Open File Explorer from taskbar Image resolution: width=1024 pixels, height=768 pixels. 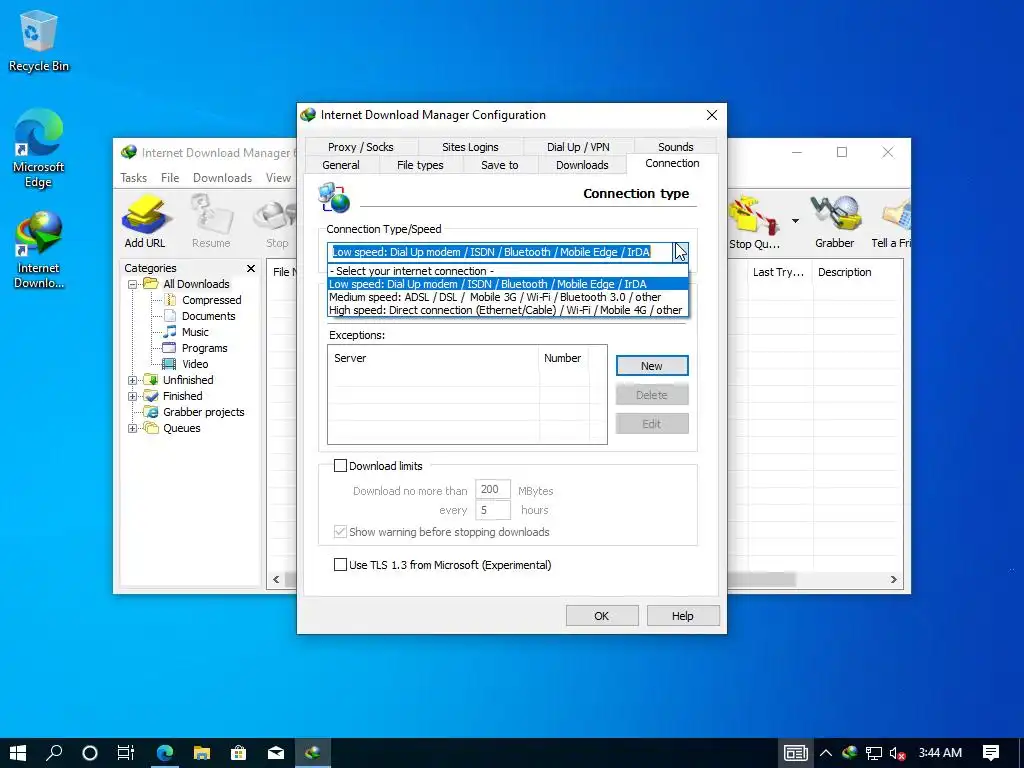tap(202, 753)
